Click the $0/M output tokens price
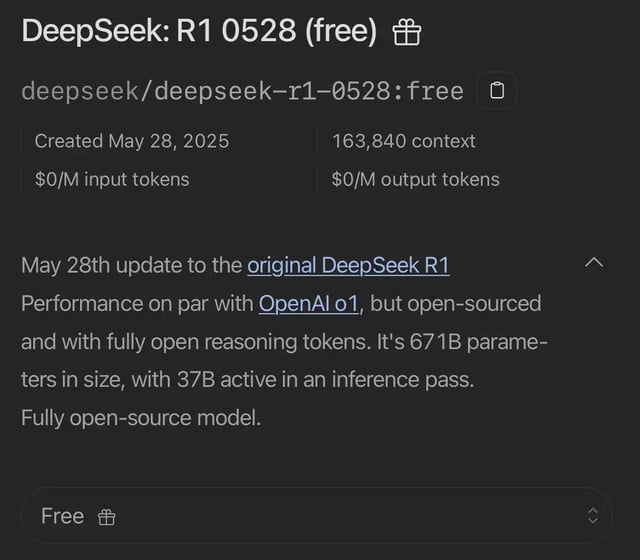Viewport: 640px width, 560px height. [x=416, y=180]
